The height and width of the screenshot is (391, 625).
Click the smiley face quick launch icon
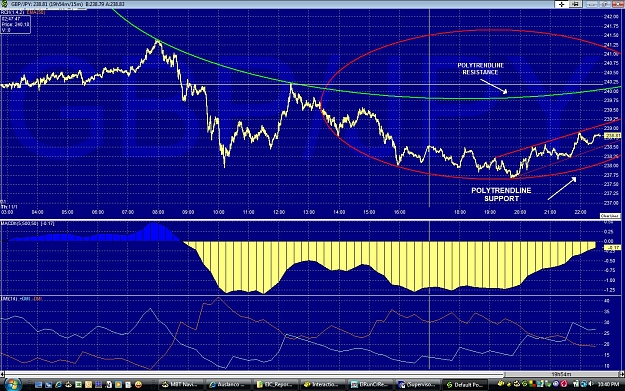click(138, 385)
